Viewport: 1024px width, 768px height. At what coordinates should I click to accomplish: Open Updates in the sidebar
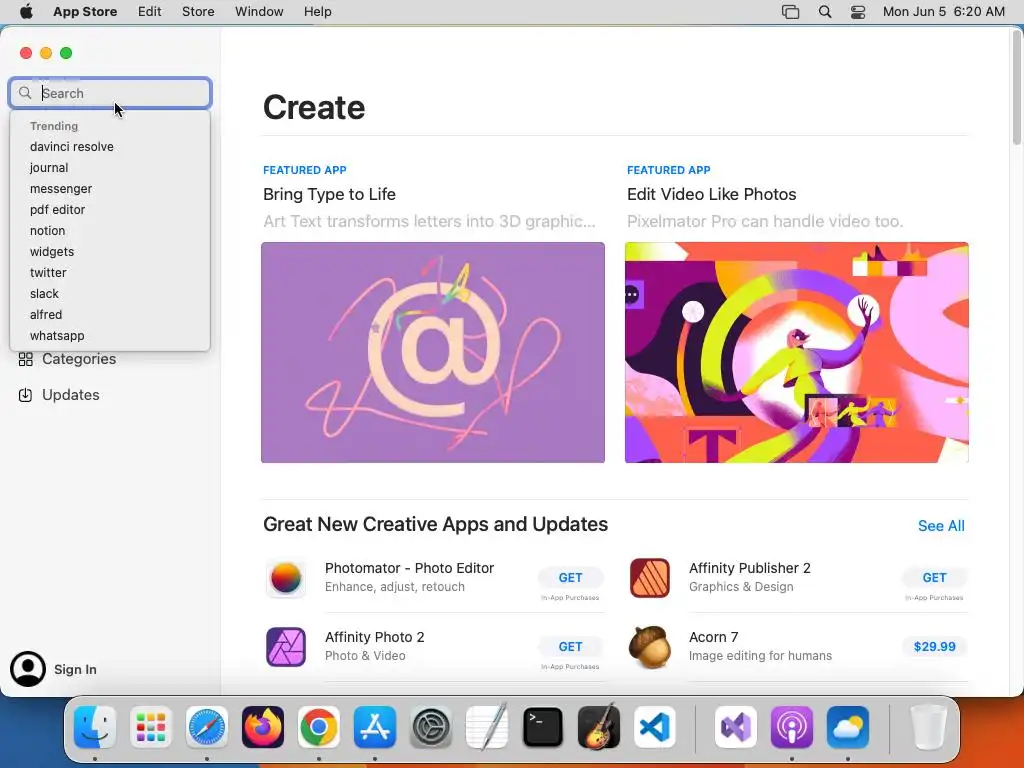tap(71, 395)
